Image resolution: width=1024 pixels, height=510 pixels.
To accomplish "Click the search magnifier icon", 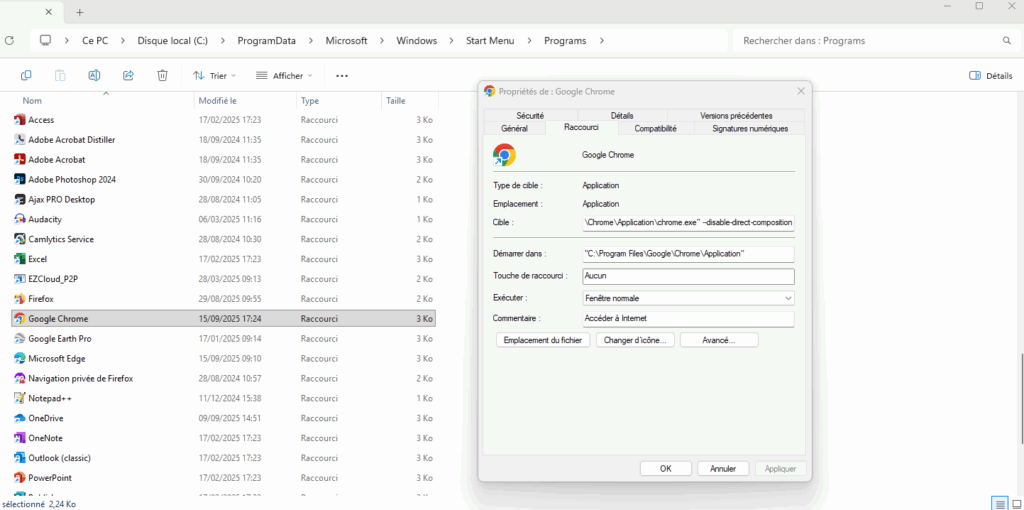I will pos(1006,40).
